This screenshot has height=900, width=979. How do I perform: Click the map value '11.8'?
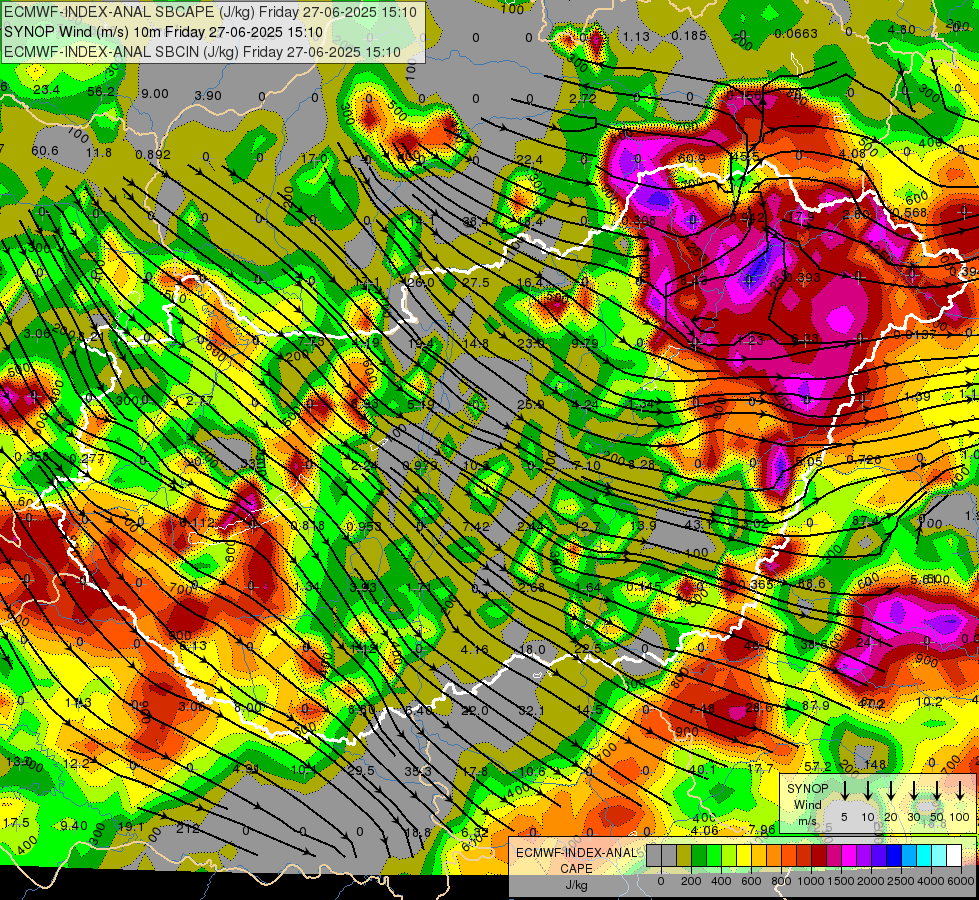99,152
